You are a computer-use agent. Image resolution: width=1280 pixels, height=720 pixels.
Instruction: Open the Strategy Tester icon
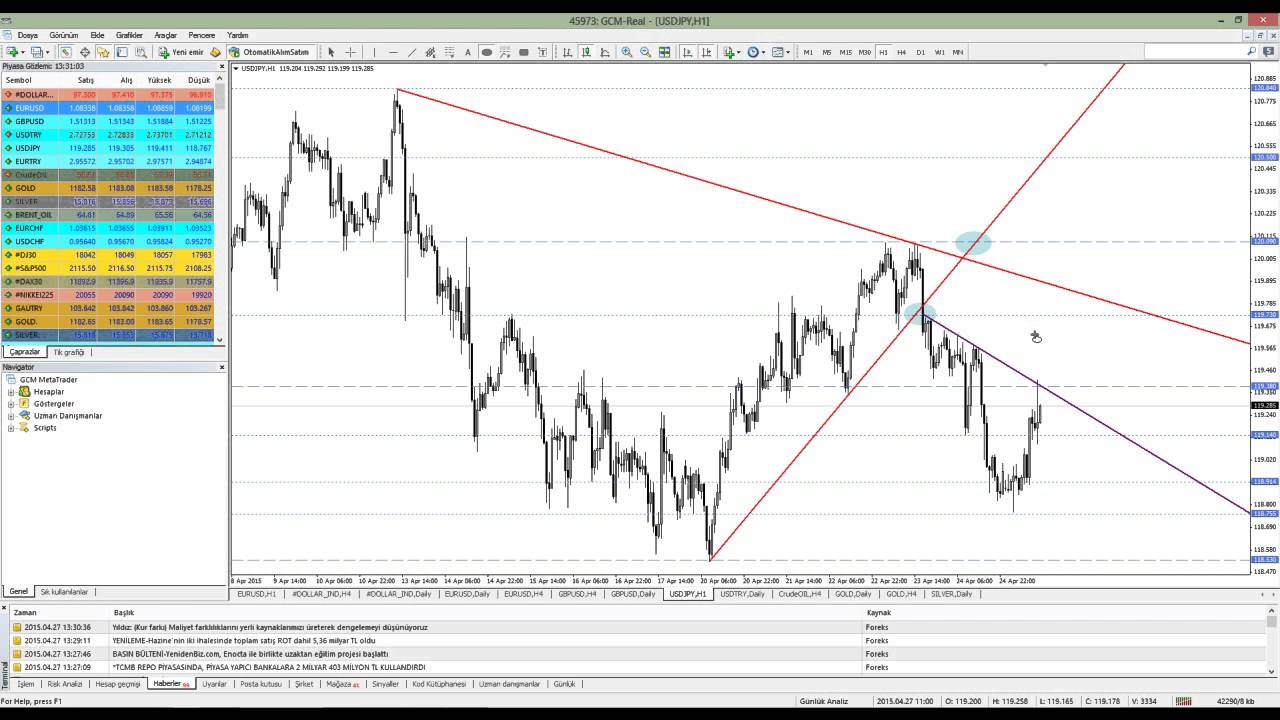pos(141,52)
